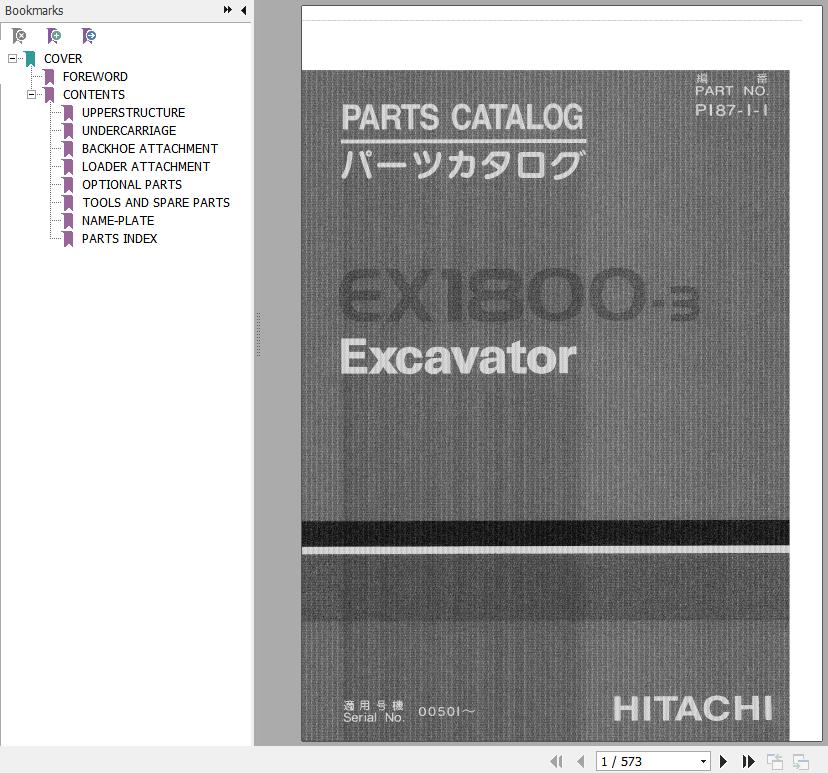This screenshot has width=828, height=773.
Task: Open the PARTS INDEX bookmark
Action: pyautogui.click(x=119, y=238)
